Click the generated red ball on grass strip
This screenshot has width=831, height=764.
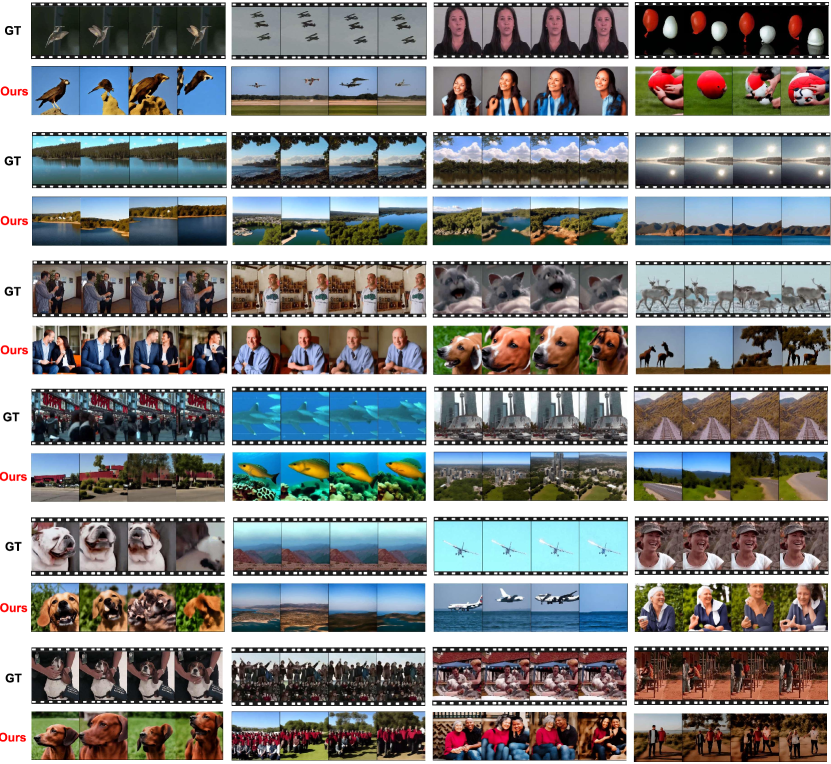pyautogui.click(x=732, y=91)
